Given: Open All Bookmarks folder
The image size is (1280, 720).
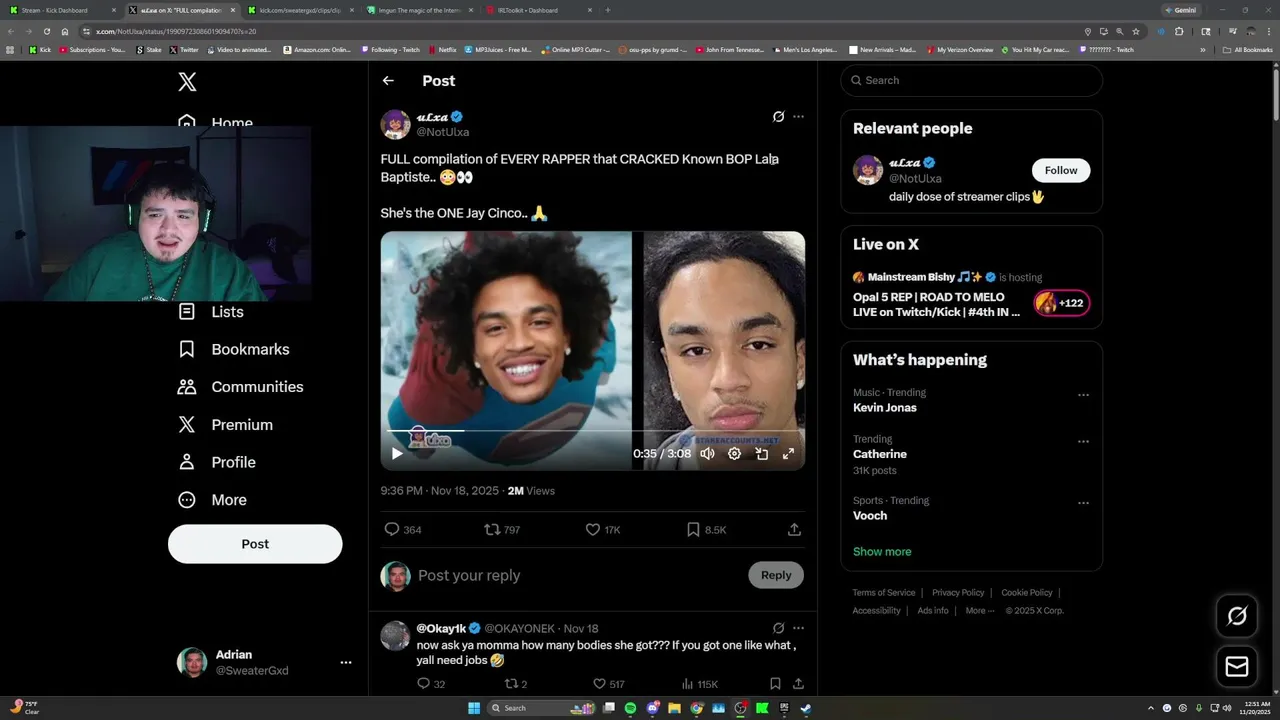Looking at the screenshot, I should coord(1248,49).
